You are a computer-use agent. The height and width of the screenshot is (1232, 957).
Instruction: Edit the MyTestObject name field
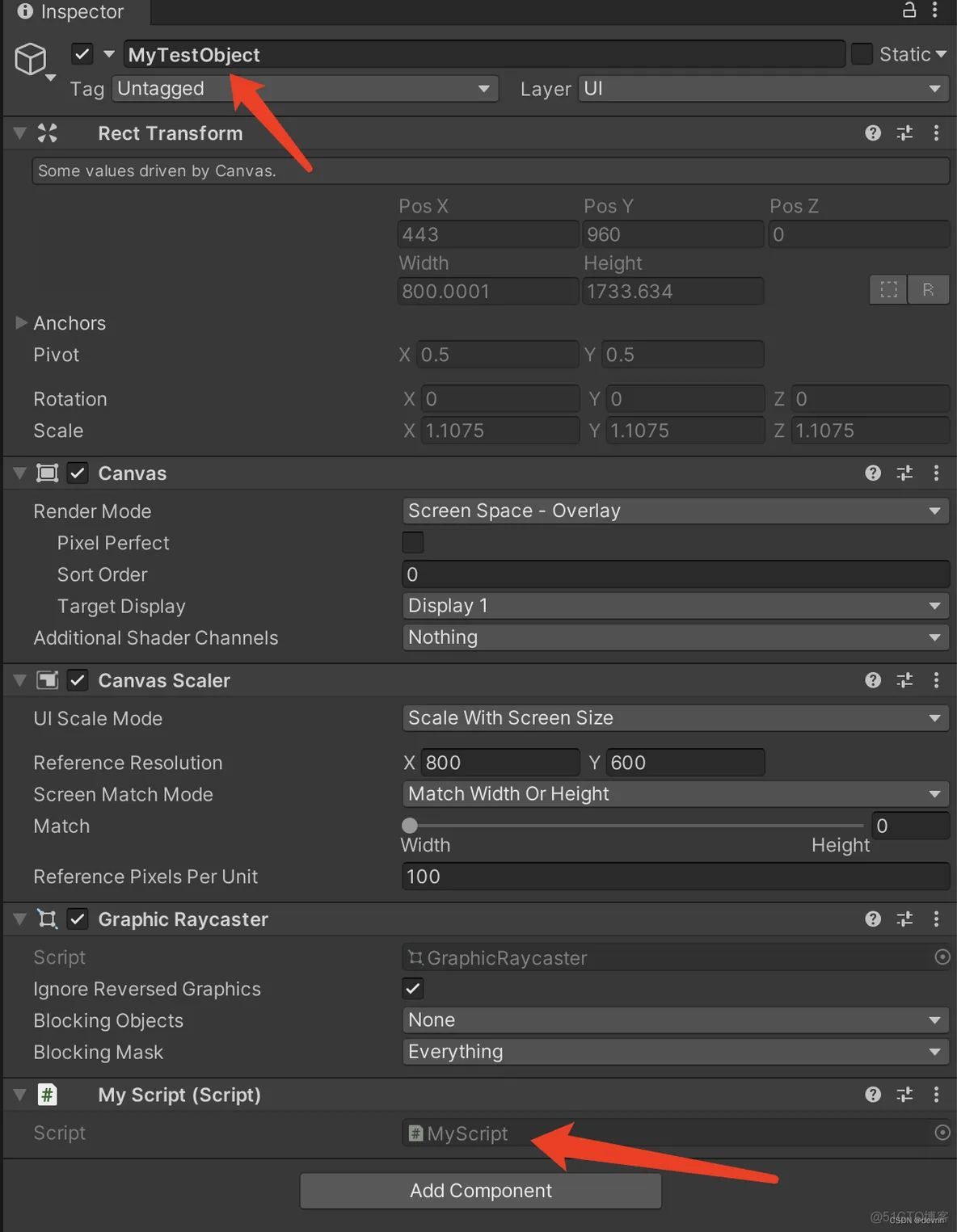click(484, 54)
